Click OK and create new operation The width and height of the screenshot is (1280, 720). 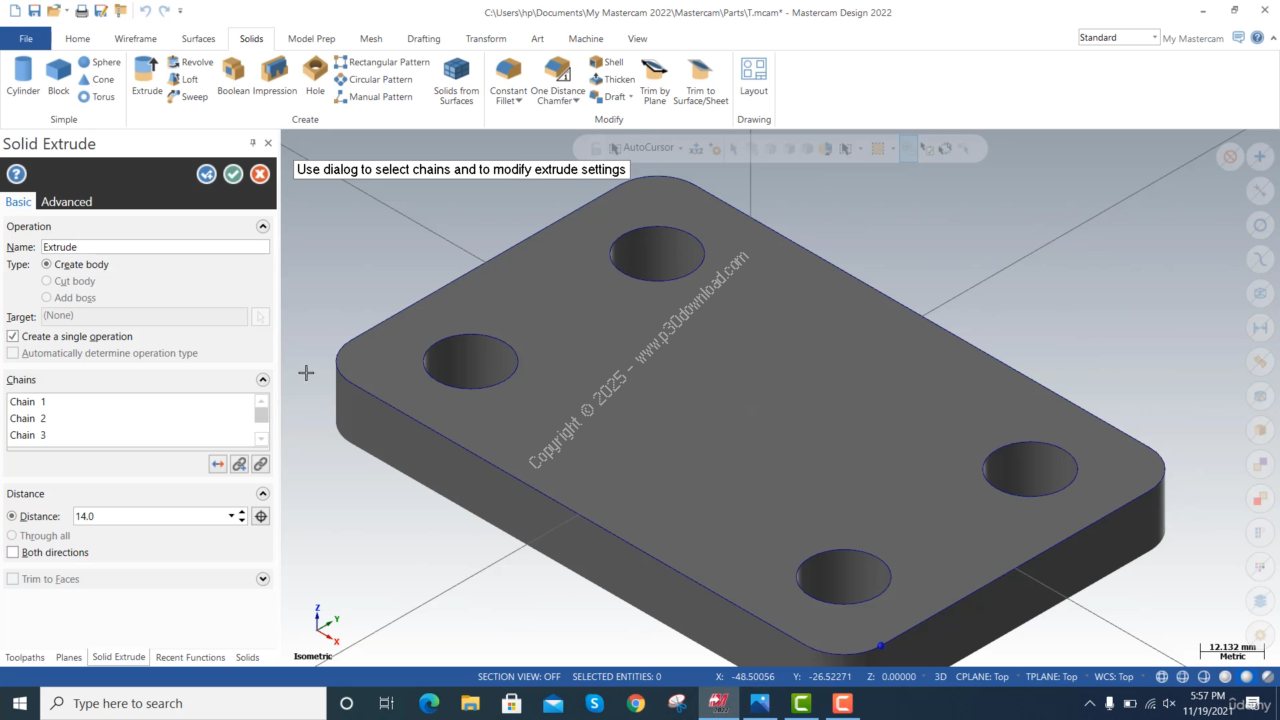tap(207, 174)
